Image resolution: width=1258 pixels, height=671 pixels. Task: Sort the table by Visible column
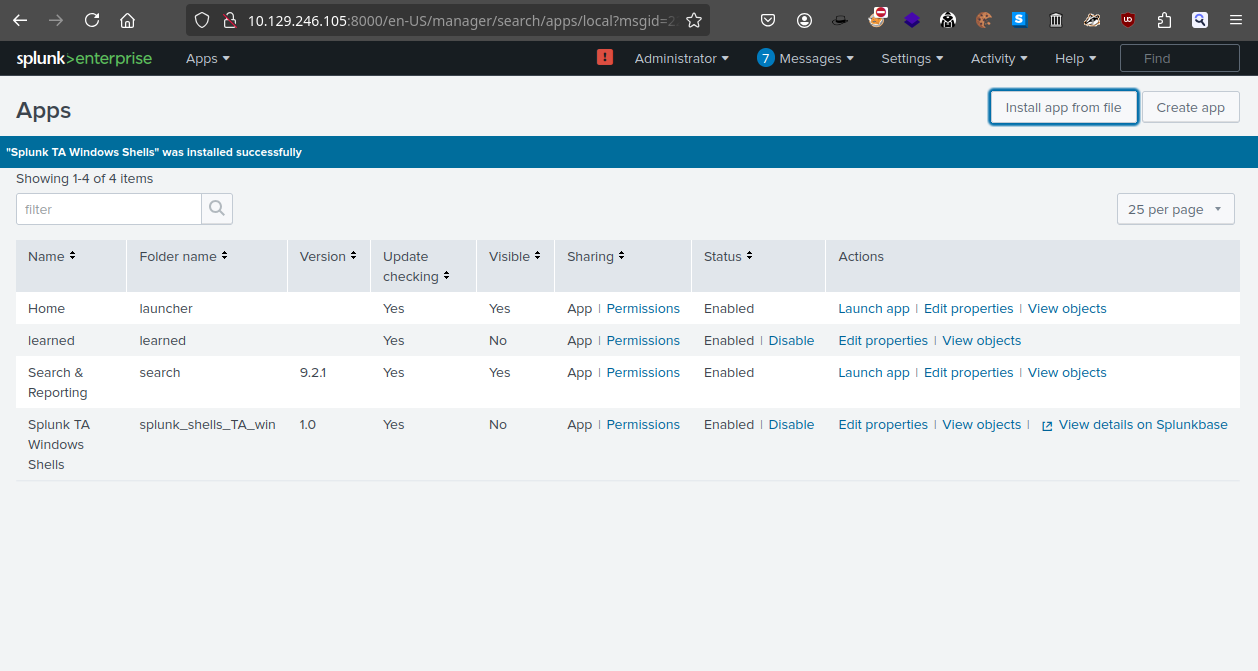[x=515, y=257]
